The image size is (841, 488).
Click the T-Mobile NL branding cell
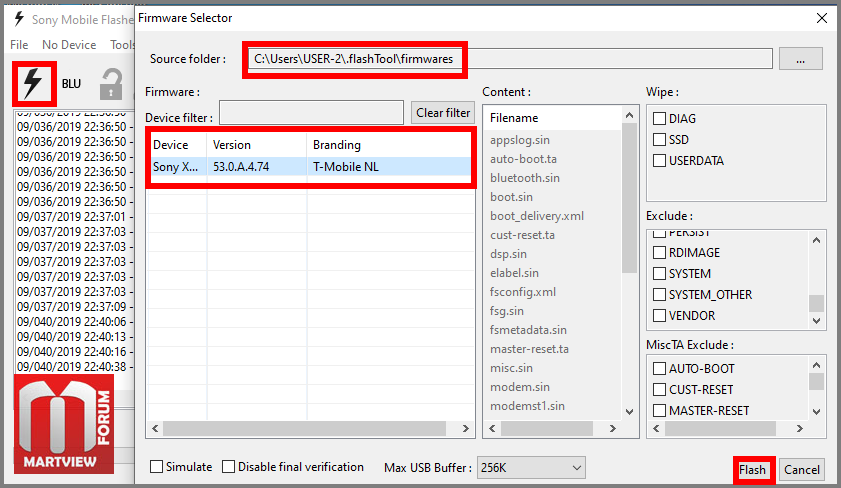345,167
